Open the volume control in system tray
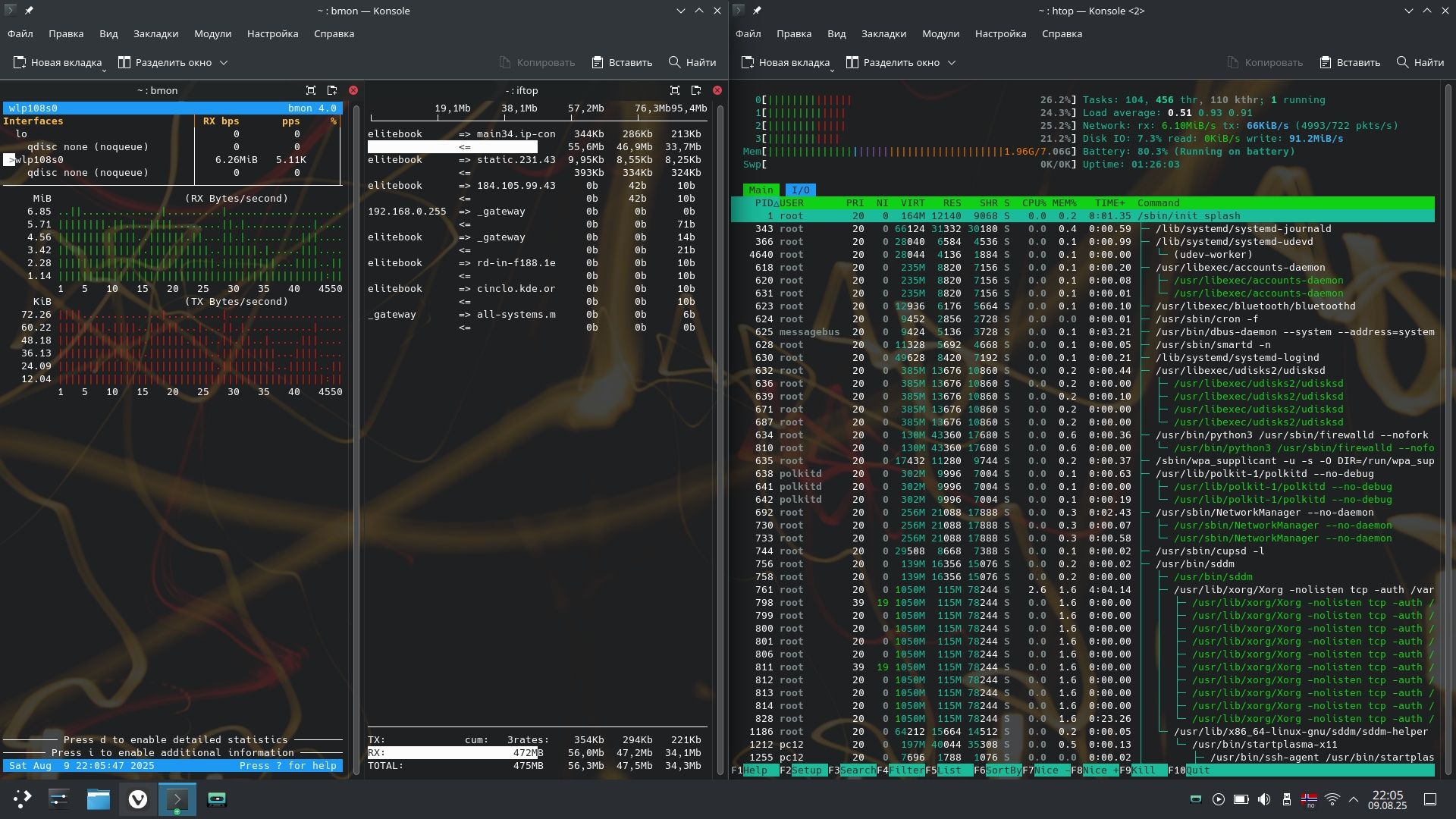This screenshot has height=819, width=1456. point(1264,799)
